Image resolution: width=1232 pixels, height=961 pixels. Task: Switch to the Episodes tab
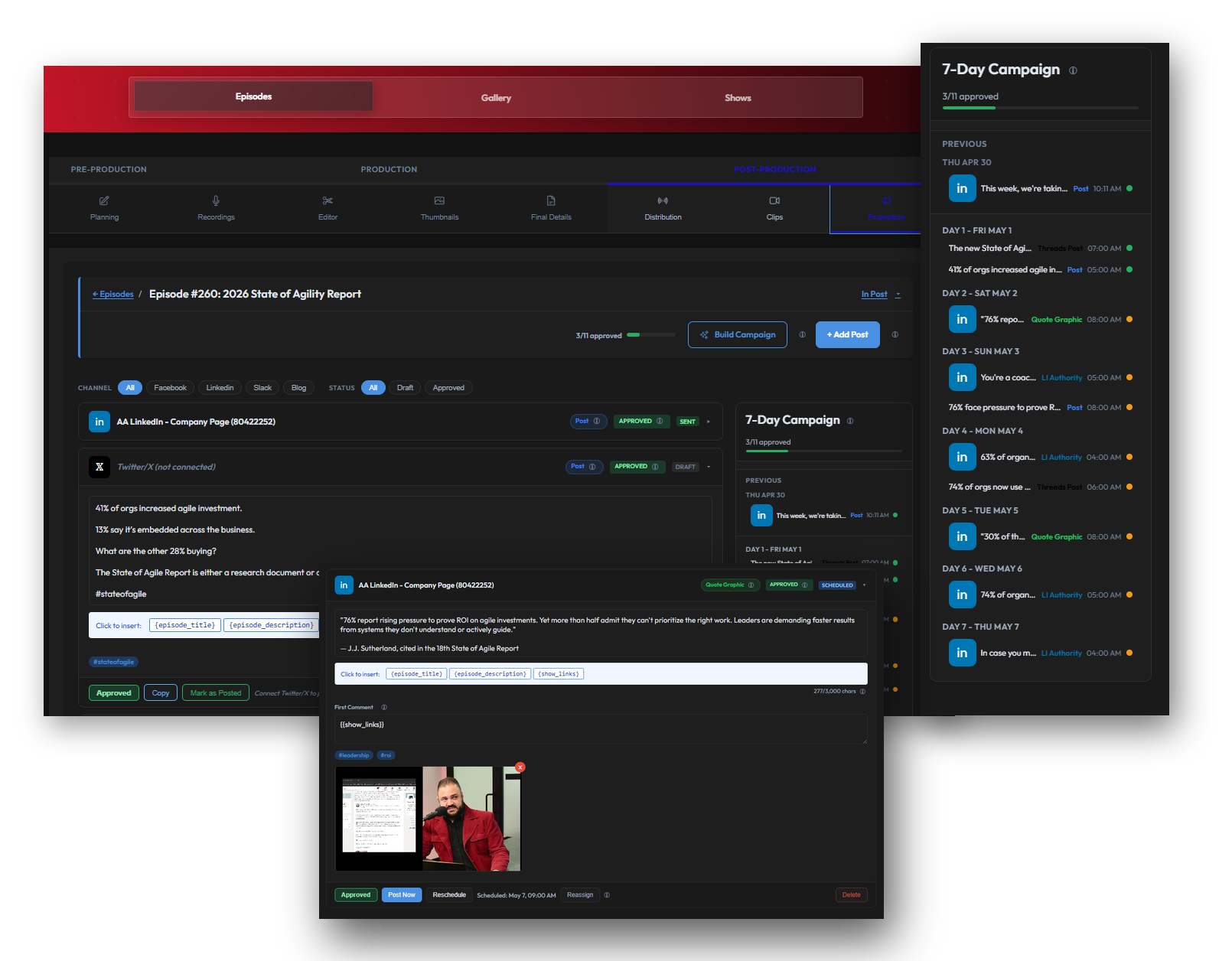point(253,96)
